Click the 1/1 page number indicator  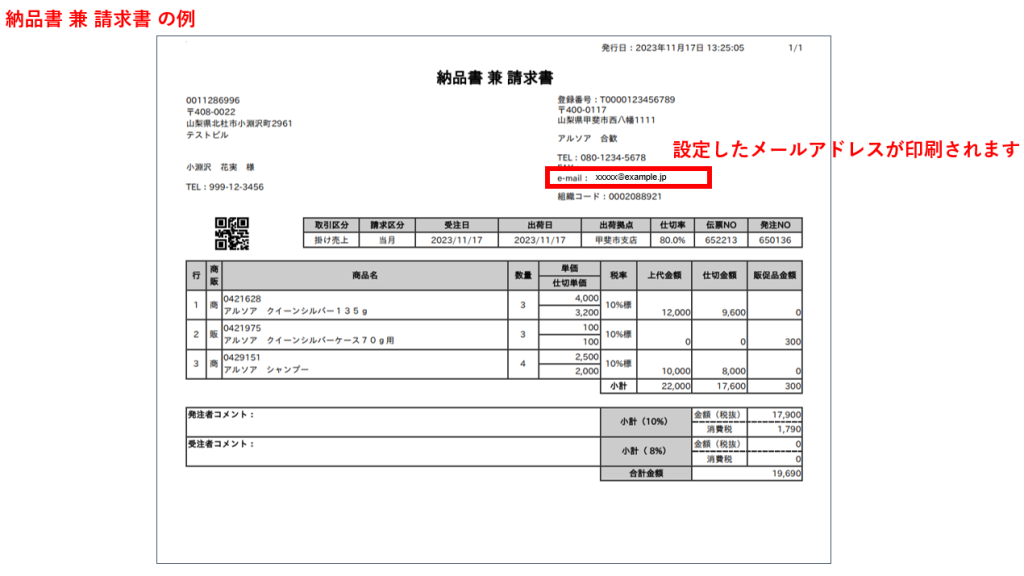[795, 48]
